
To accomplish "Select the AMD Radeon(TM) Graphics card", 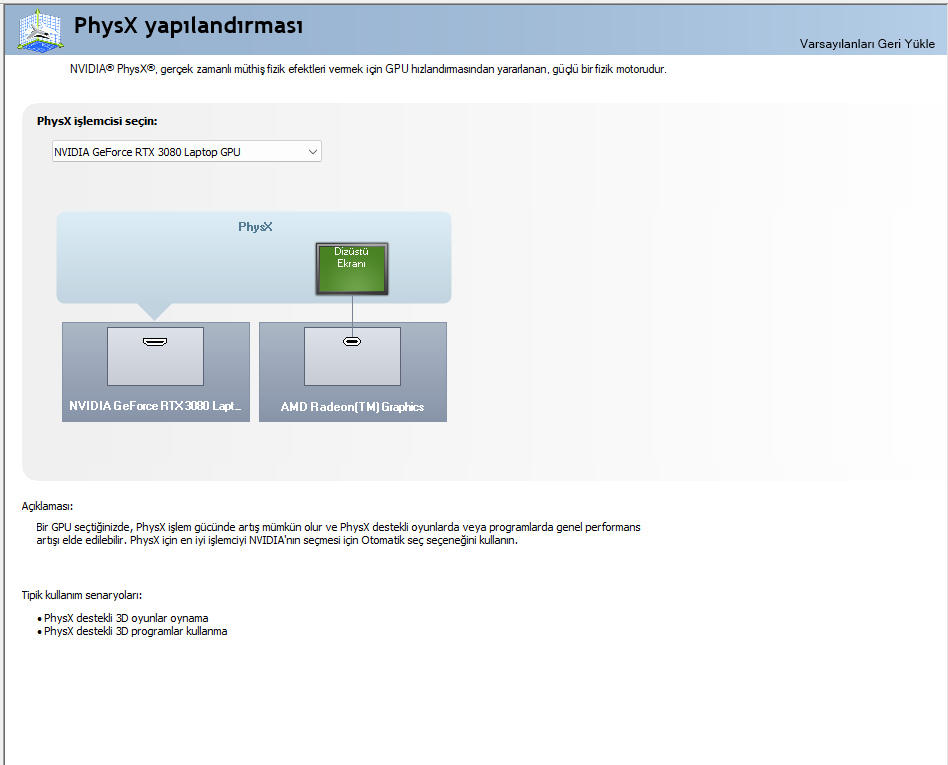I will [x=353, y=372].
